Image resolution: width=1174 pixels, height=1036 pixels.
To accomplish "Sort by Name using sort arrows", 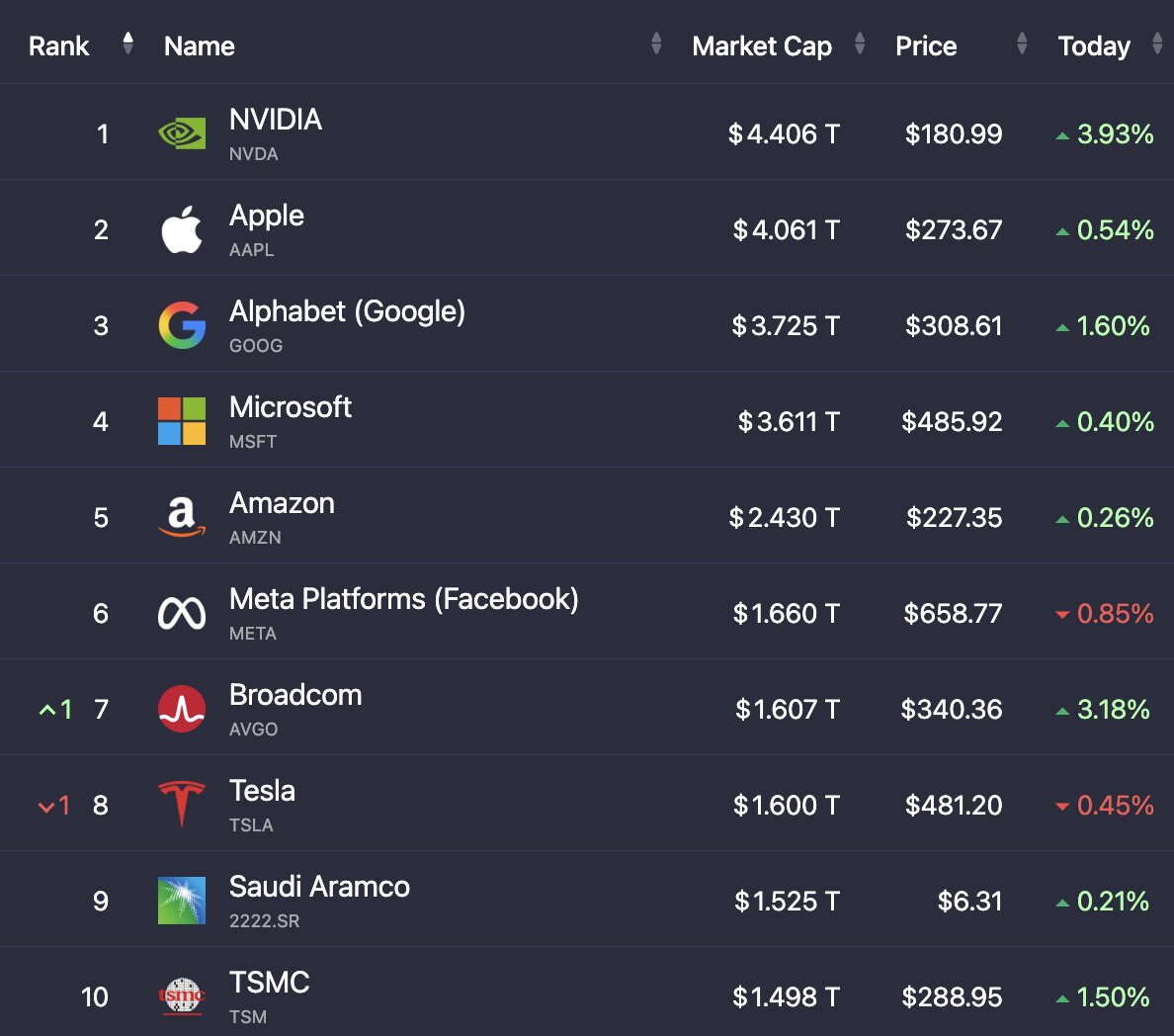I will pyautogui.click(x=656, y=43).
